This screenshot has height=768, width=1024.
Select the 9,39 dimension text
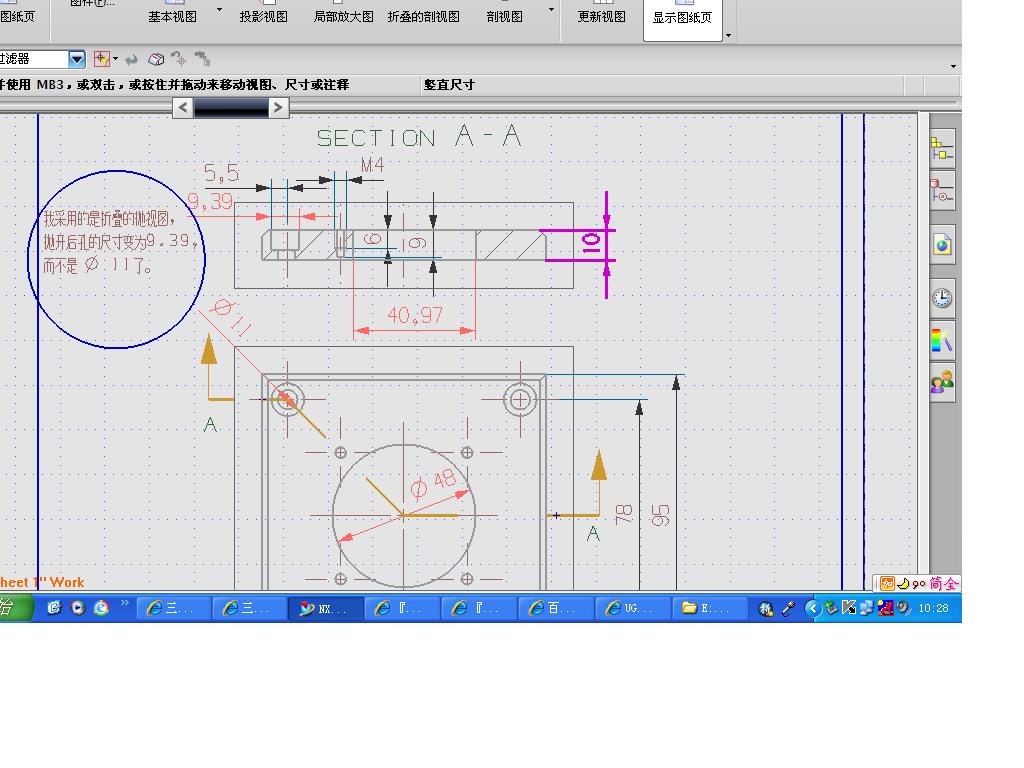(210, 201)
